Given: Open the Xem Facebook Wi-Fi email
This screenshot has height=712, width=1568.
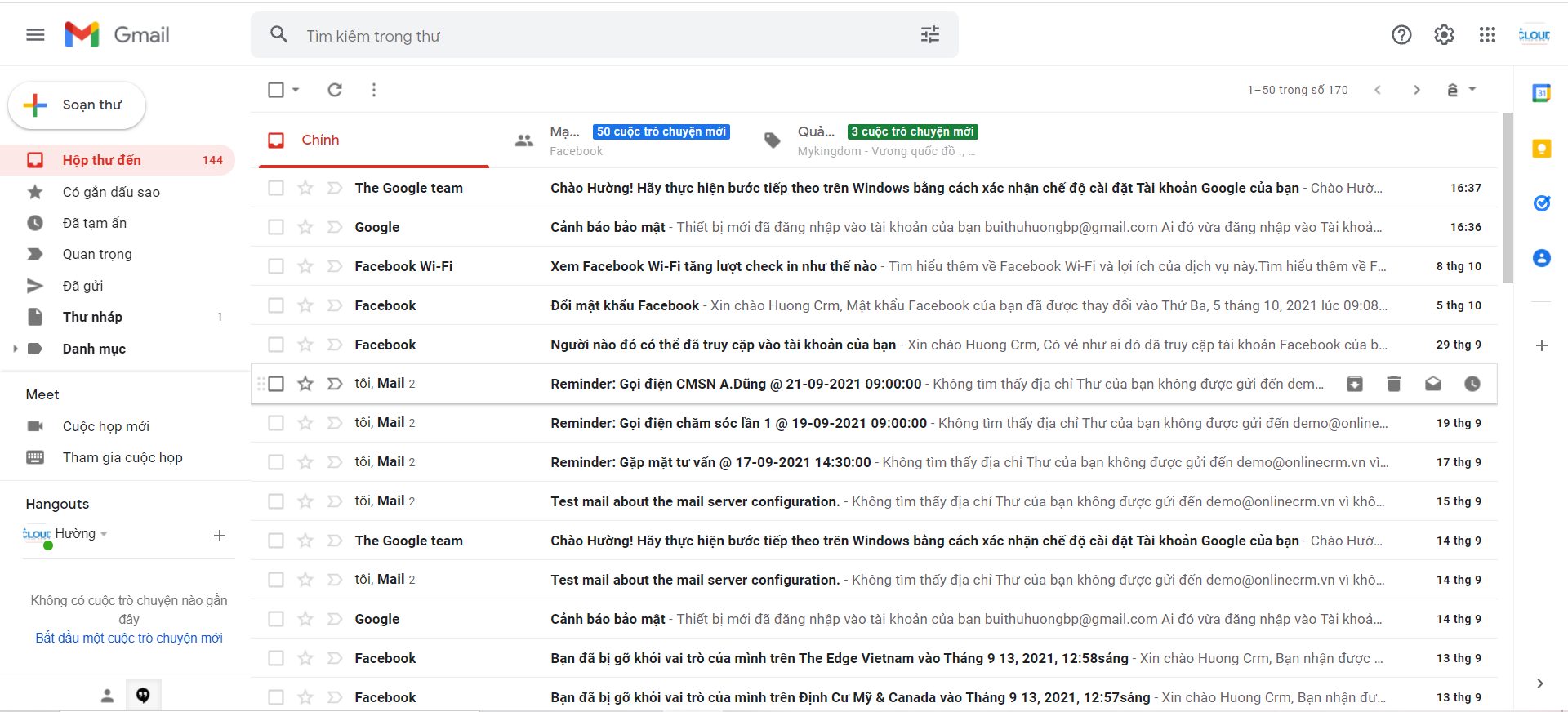Looking at the screenshot, I should pos(874,266).
